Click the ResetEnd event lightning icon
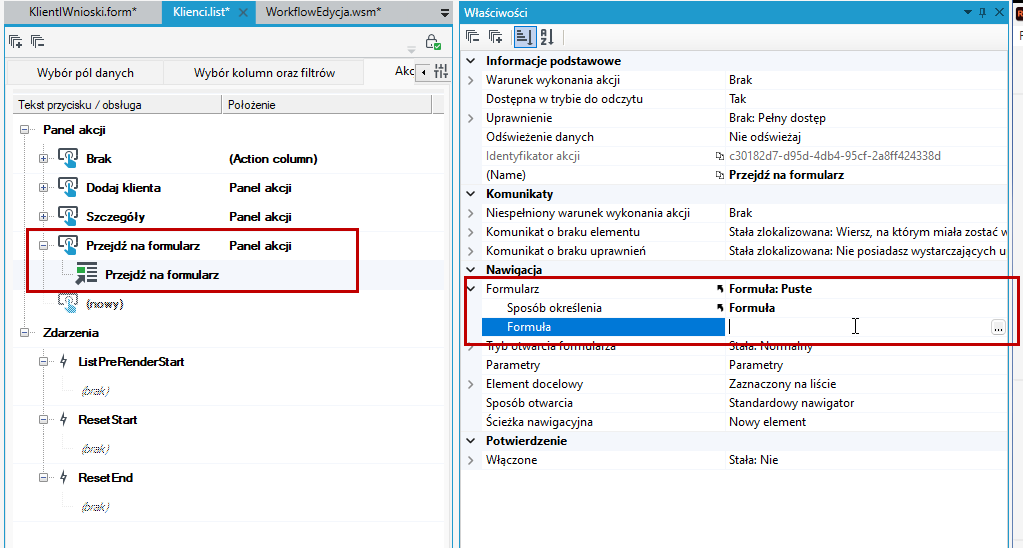The image size is (1023, 548). click(63, 478)
